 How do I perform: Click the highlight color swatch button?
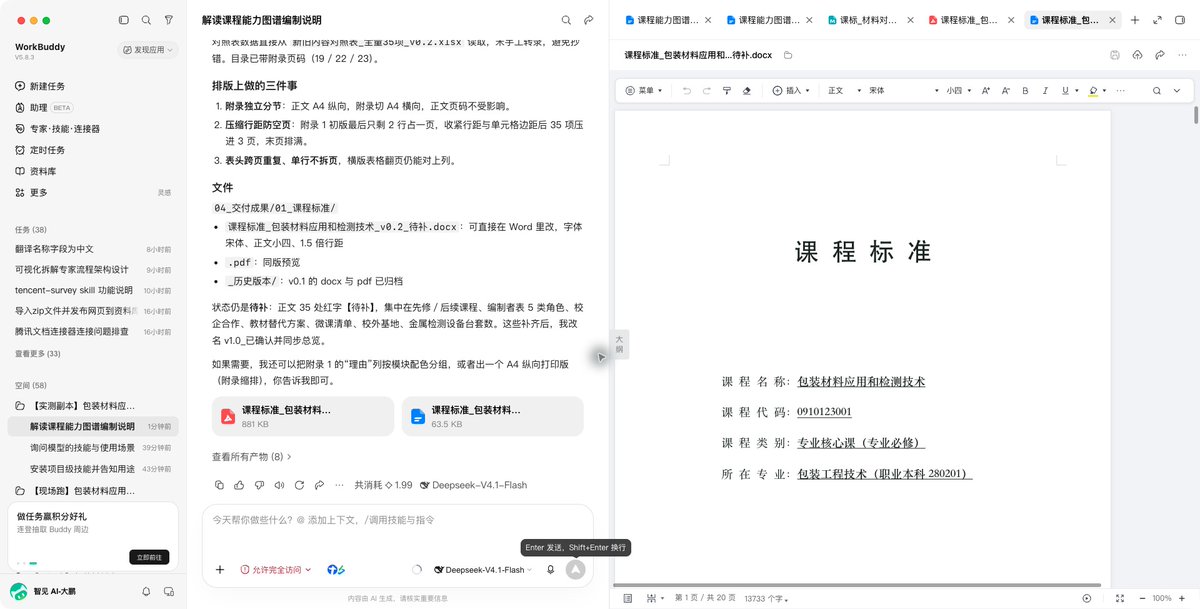coord(1093,90)
